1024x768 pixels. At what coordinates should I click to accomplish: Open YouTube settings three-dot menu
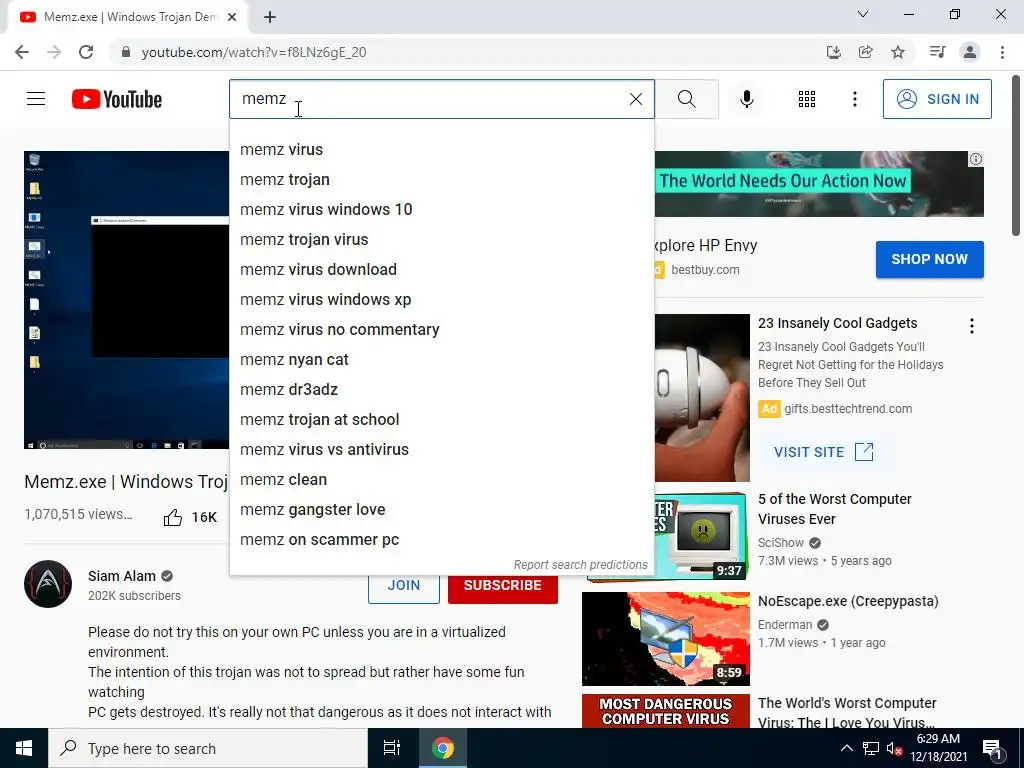pyautogui.click(x=854, y=99)
